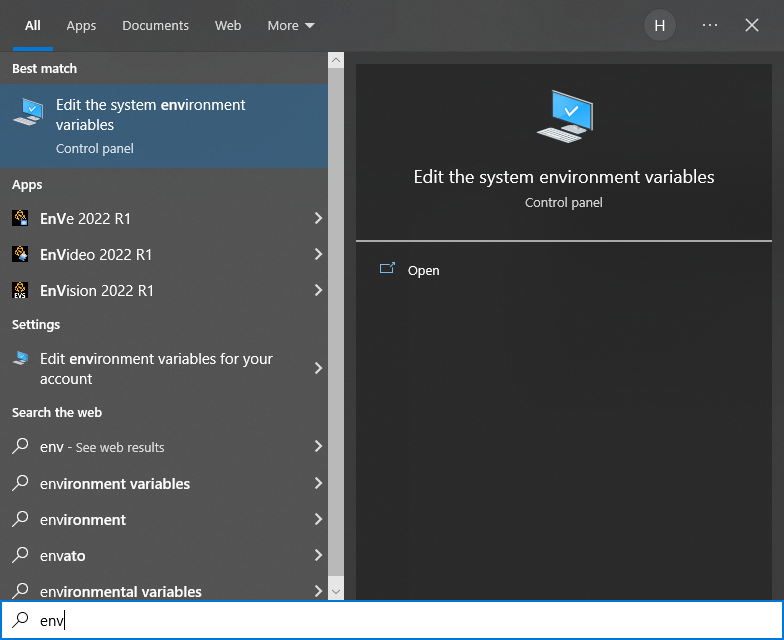Click the Open icon in the preview pane
Viewport: 784px width, 640px height.
(388, 269)
